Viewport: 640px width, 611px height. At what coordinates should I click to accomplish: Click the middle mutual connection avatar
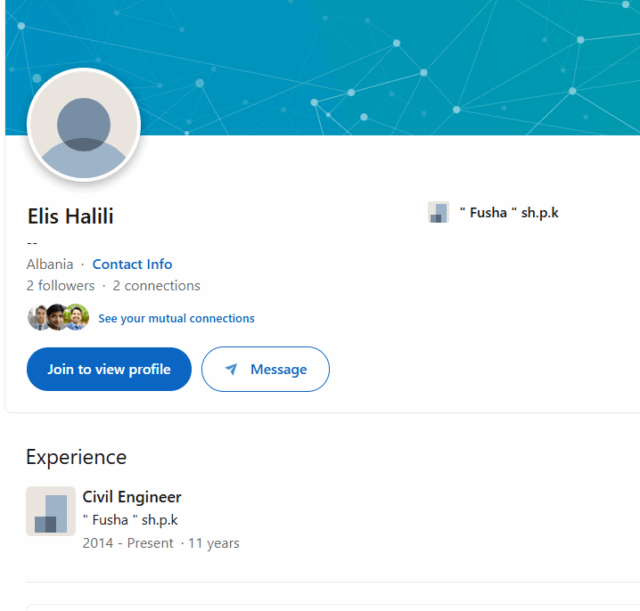pyautogui.click(x=57, y=317)
